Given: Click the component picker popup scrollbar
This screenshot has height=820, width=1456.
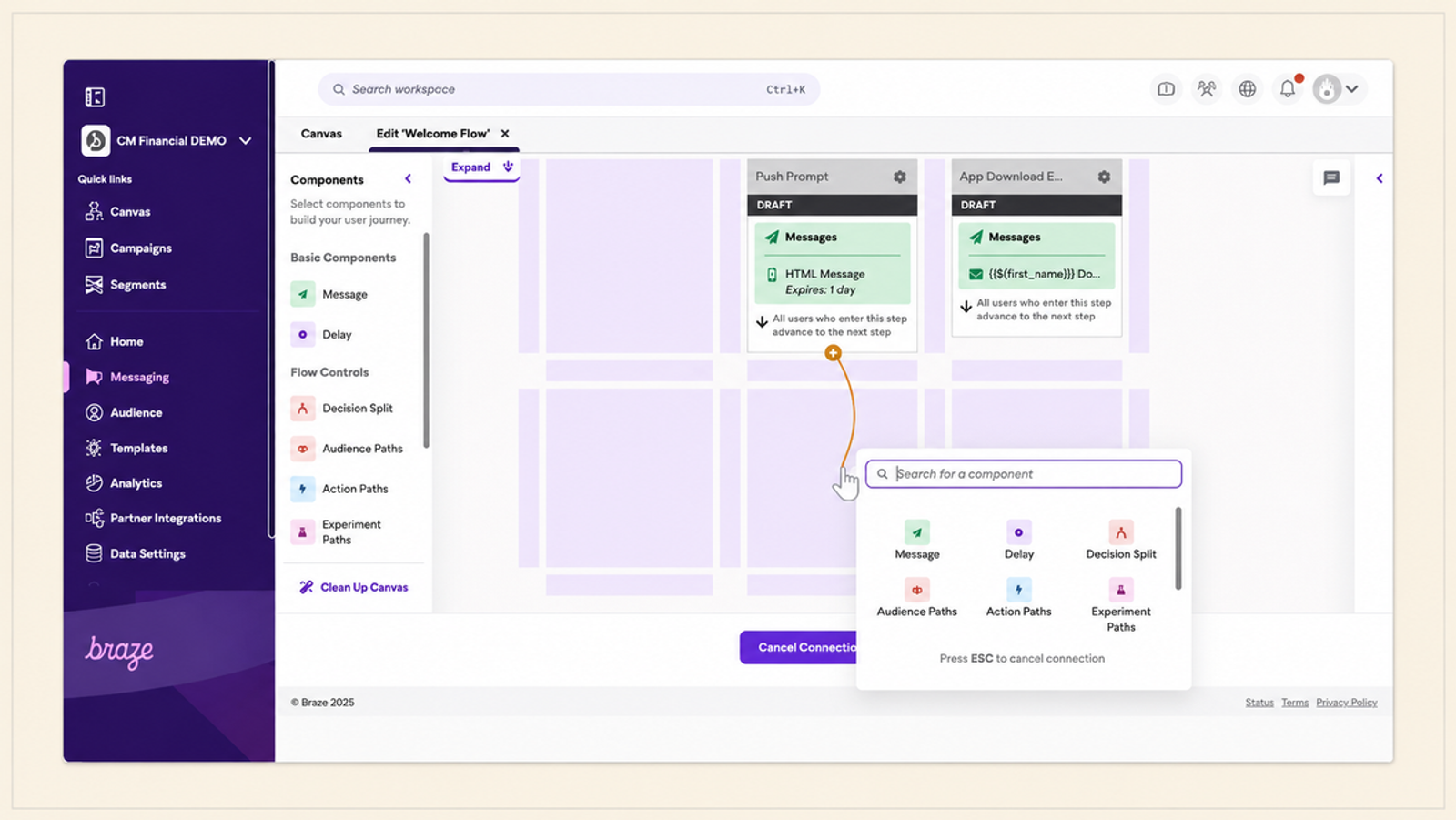Looking at the screenshot, I should click(1178, 549).
